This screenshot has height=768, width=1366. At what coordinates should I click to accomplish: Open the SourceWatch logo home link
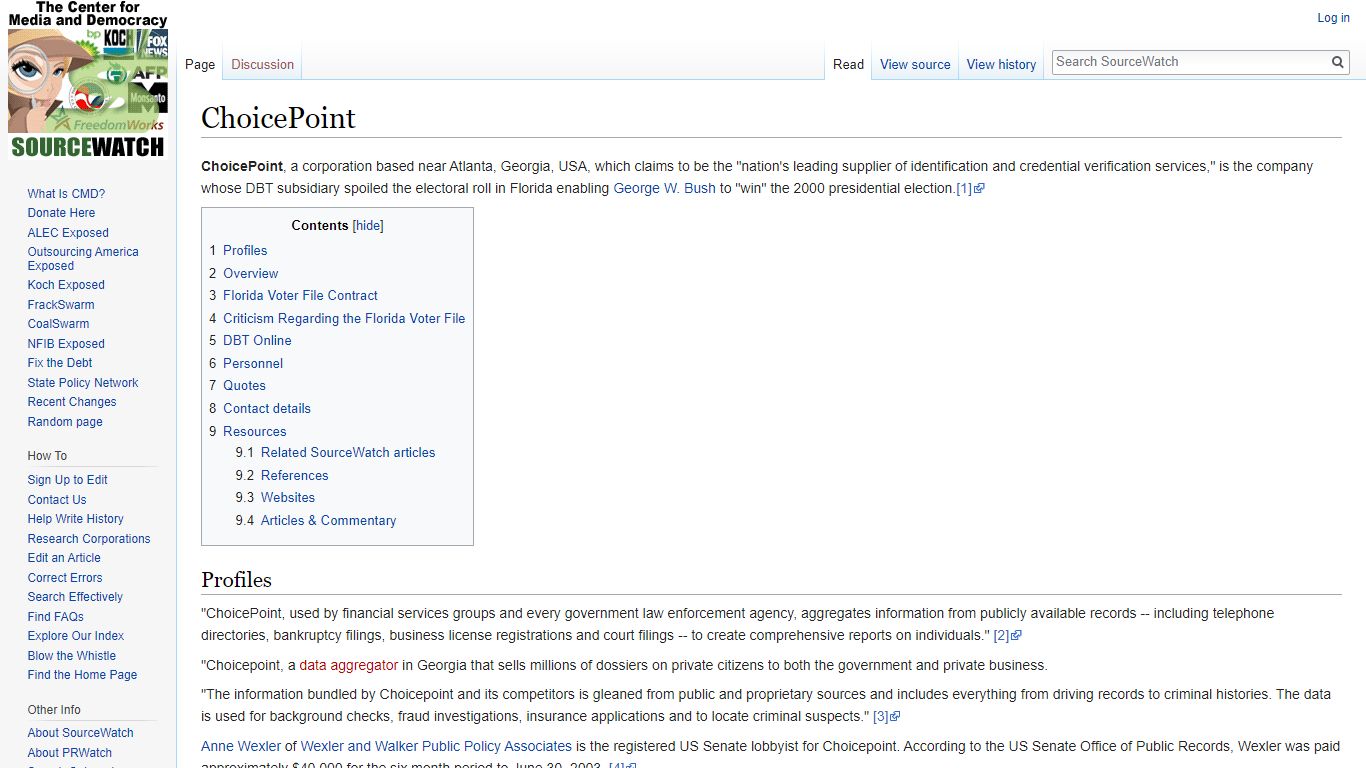(88, 80)
